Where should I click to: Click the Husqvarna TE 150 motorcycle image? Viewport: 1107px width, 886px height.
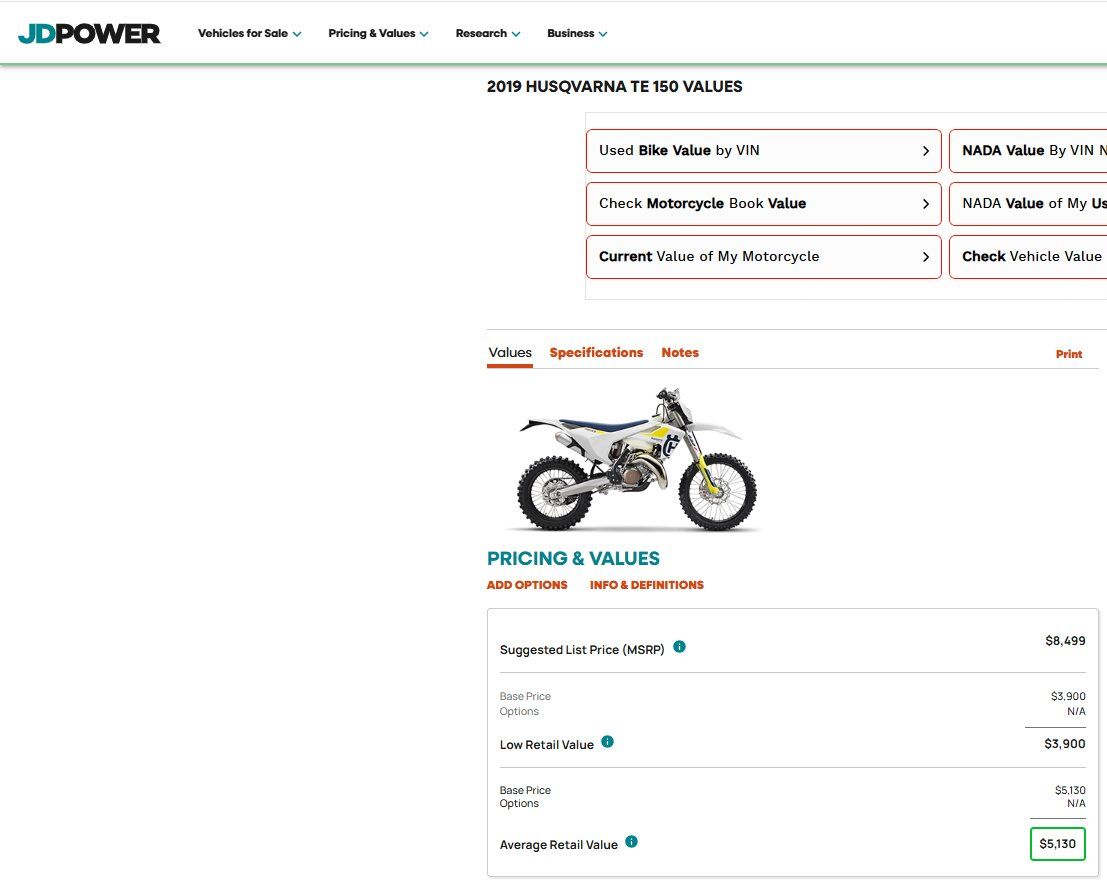tap(637, 458)
